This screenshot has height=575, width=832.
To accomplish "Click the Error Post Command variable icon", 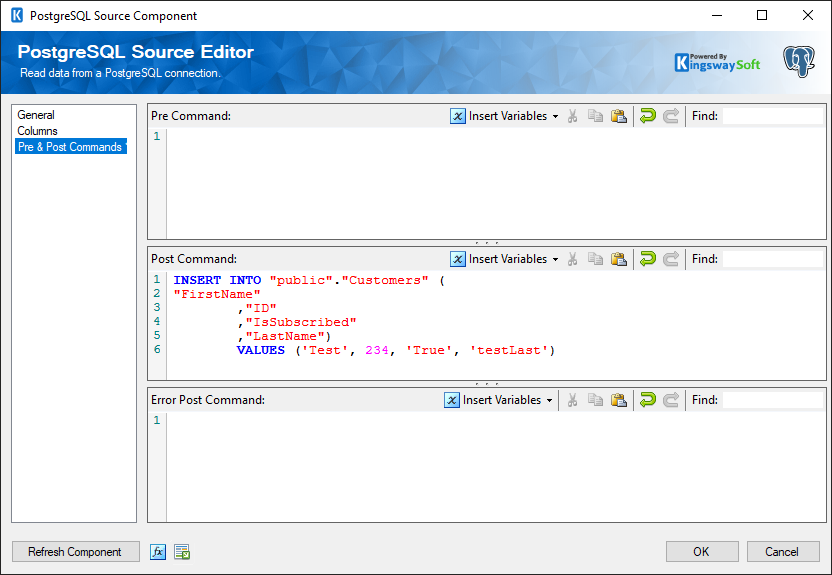I will (x=452, y=400).
